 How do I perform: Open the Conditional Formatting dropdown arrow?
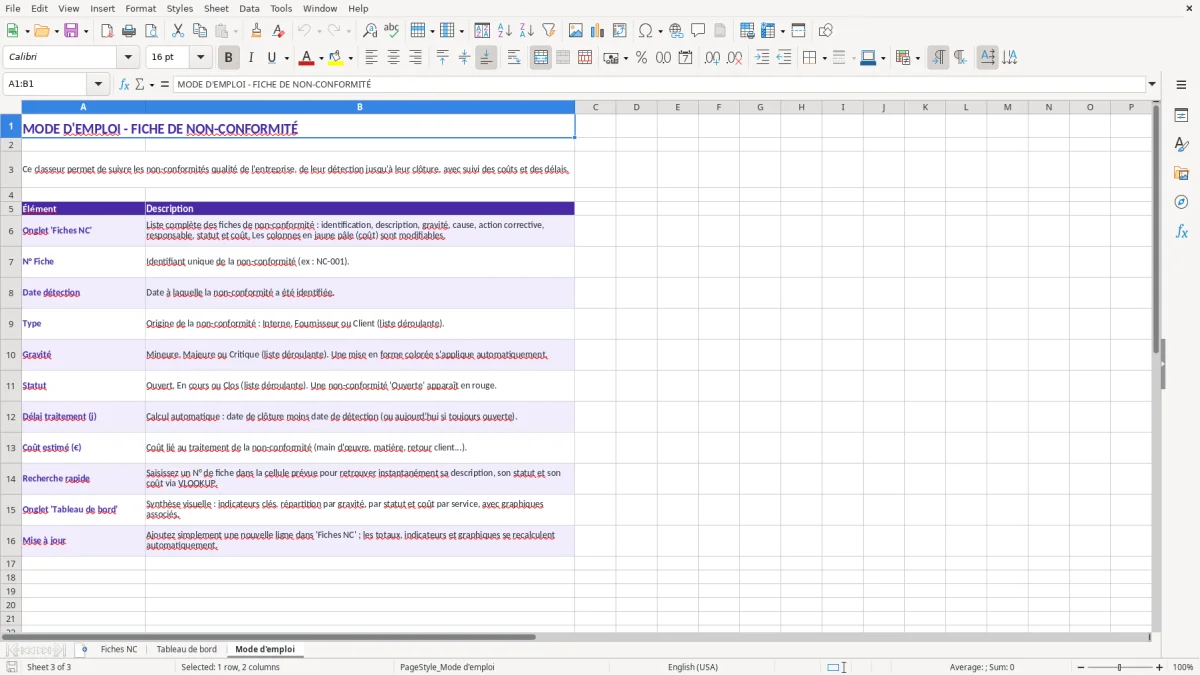917,58
